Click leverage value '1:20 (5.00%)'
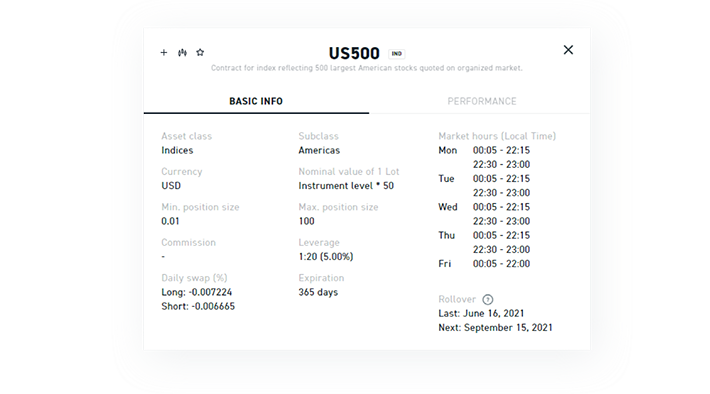The height and width of the screenshot is (394, 710). [326, 257]
